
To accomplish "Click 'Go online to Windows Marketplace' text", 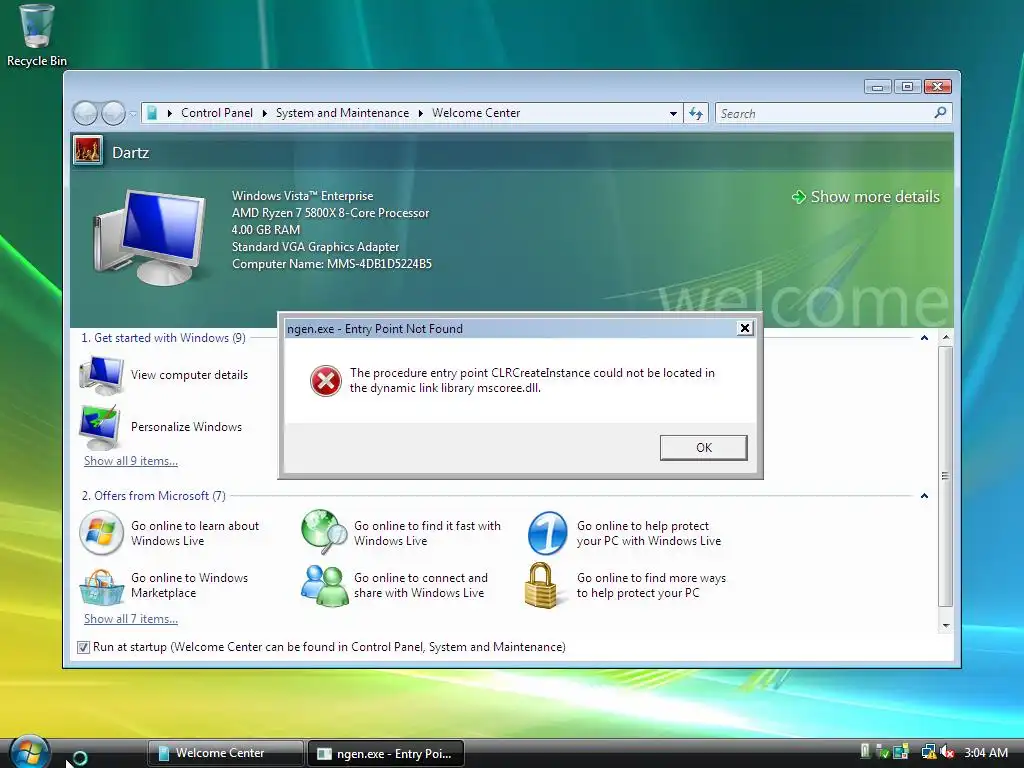I will 189,585.
